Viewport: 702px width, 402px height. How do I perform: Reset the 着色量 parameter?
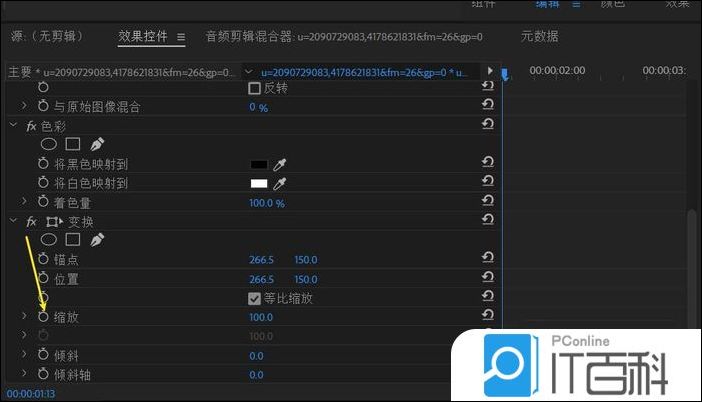tap(488, 201)
